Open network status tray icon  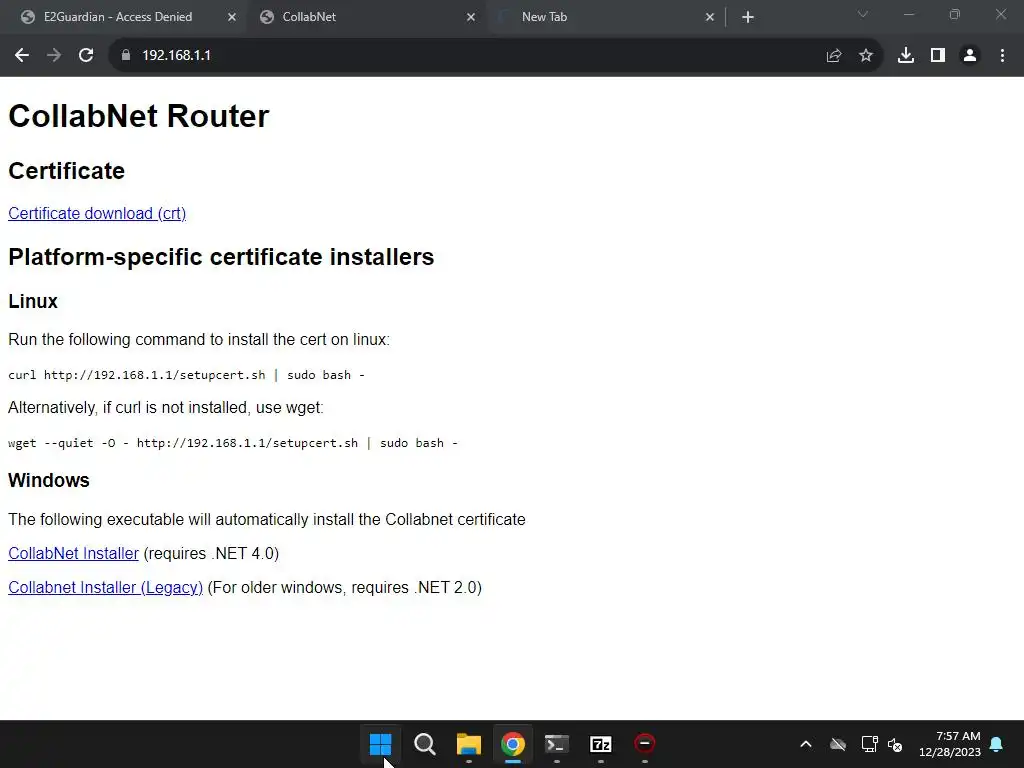(x=869, y=744)
